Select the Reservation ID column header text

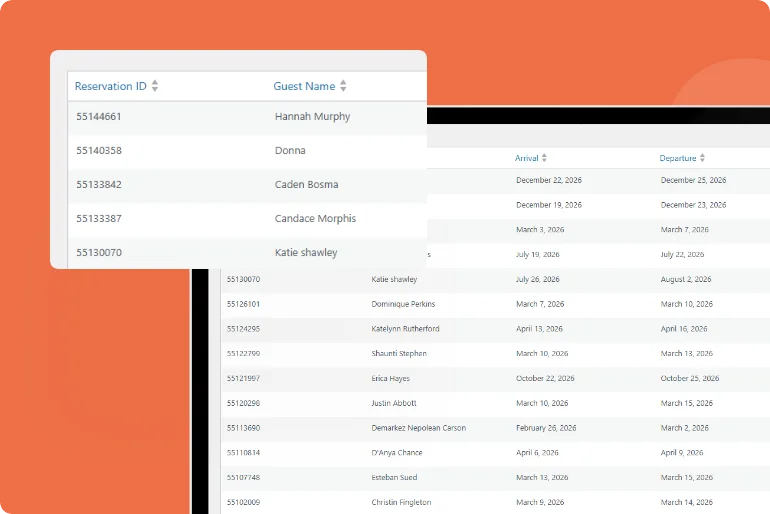click(x=110, y=87)
